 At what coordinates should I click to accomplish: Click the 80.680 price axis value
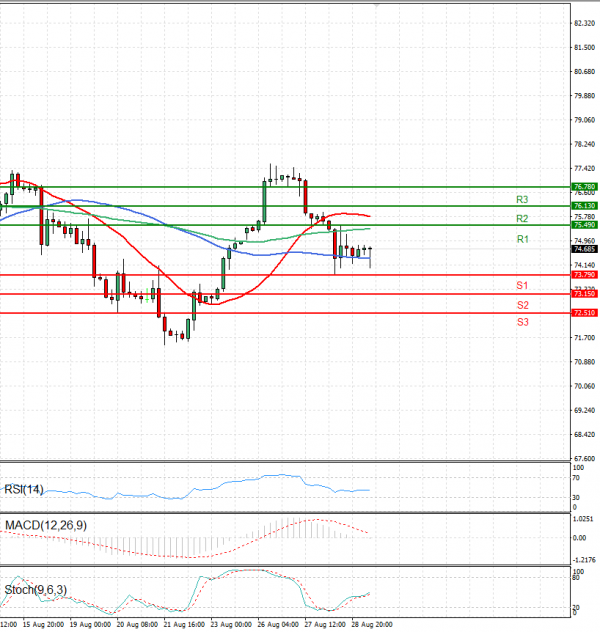[x=584, y=72]
